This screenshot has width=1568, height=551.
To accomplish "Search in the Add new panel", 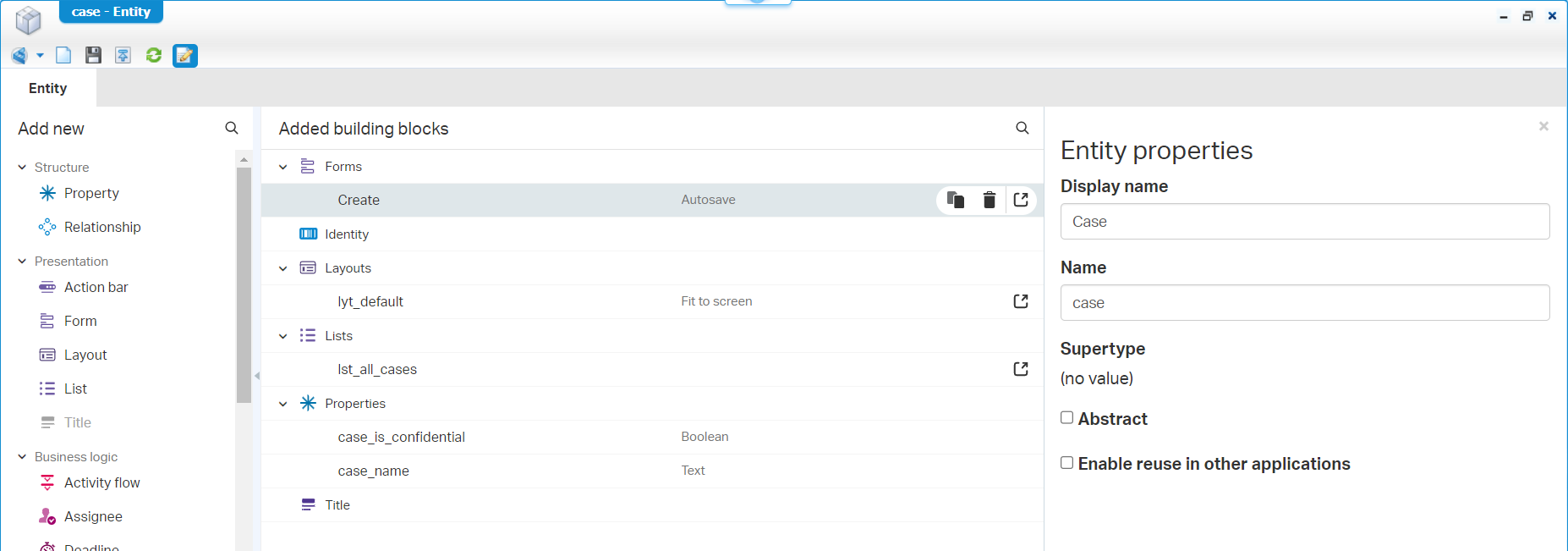I will coord(232,128).
